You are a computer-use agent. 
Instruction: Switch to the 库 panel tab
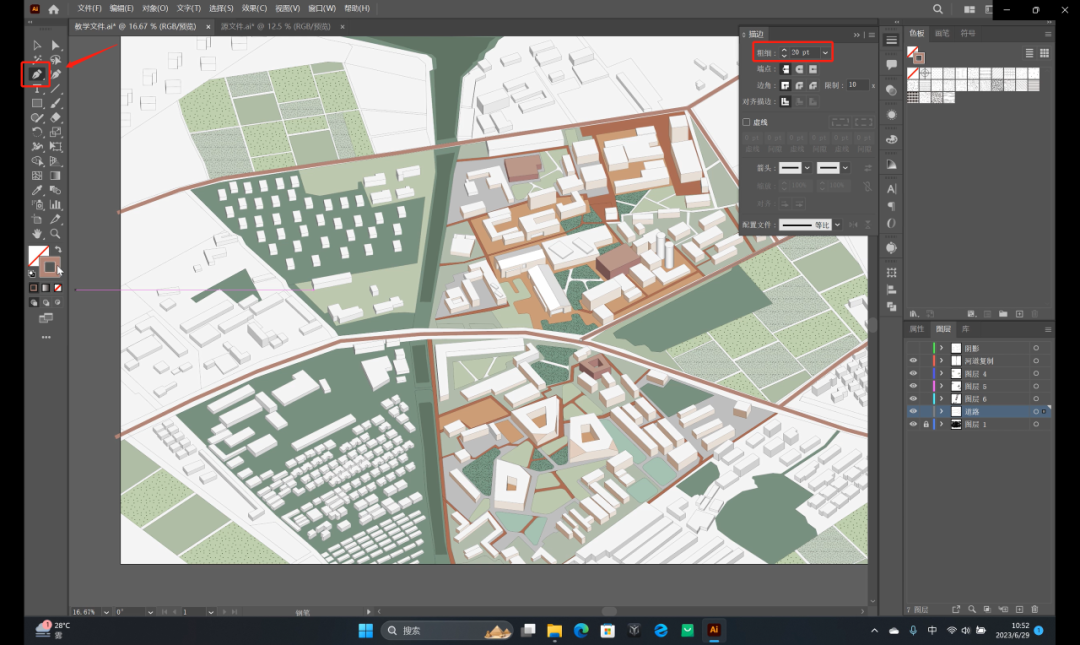(x=966, y=329)
